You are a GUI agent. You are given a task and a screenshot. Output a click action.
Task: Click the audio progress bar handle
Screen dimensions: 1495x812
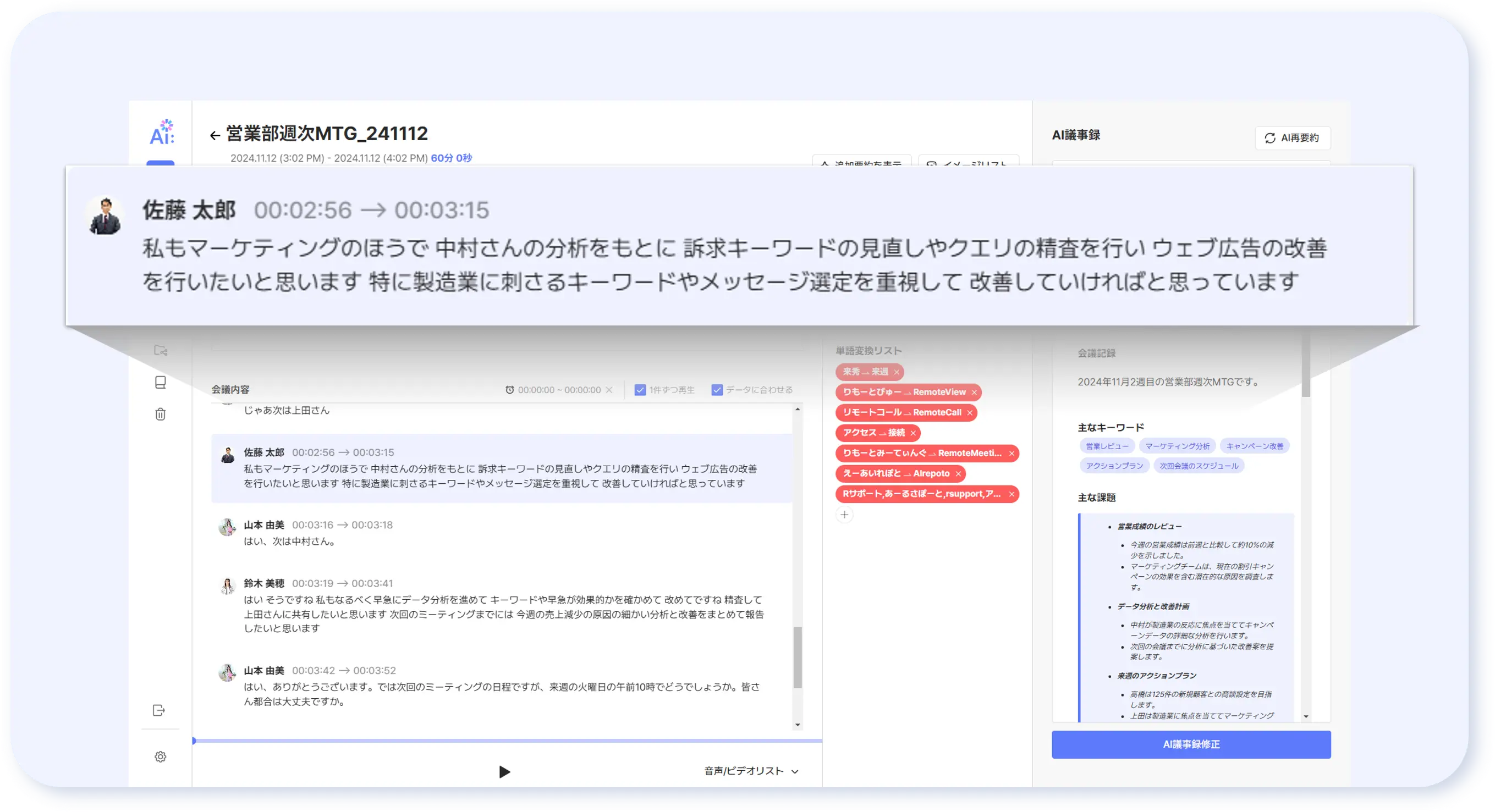[194, 741]
